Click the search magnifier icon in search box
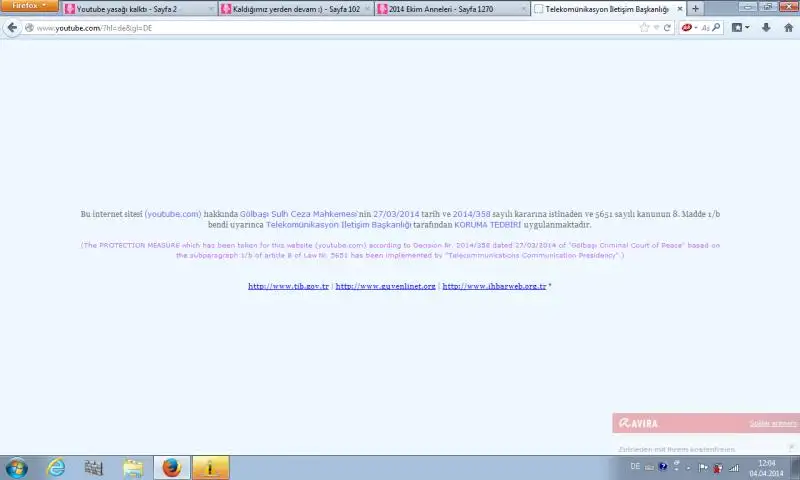The image size is (800, 480). 716,28
